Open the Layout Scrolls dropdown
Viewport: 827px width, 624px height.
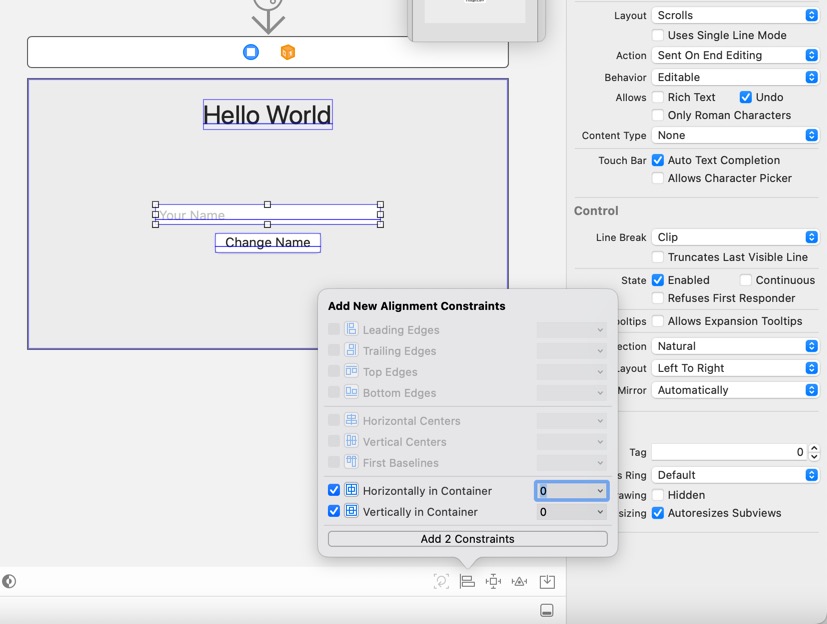[735, 15]
